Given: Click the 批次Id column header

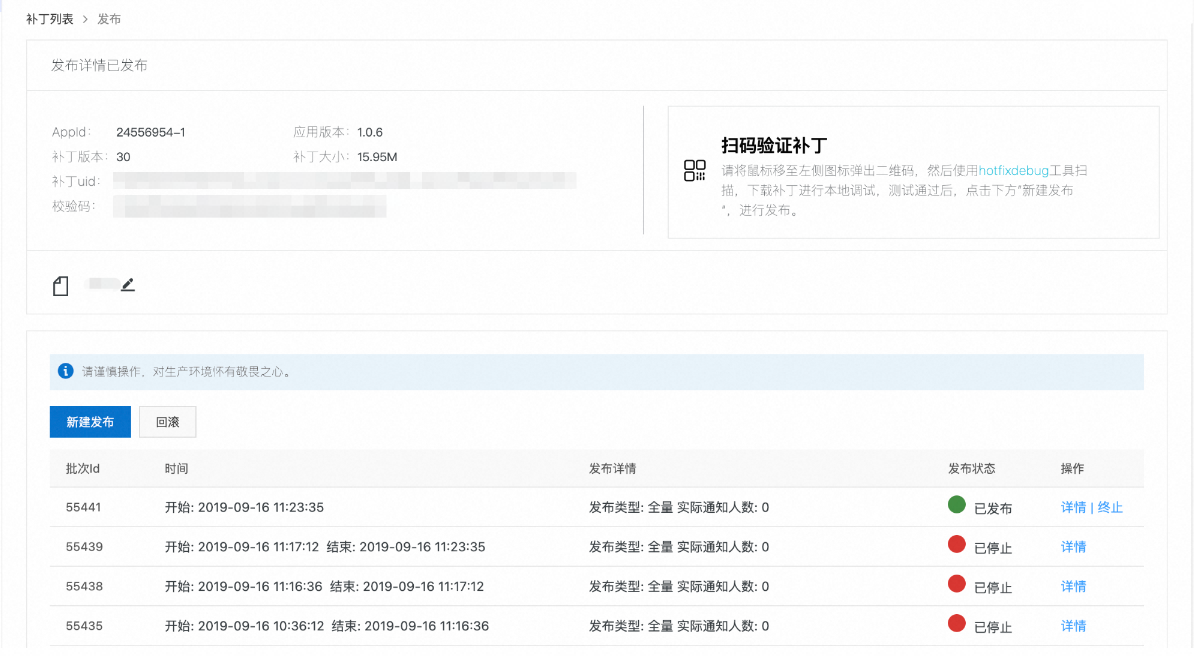Looking at the screenshot, I should pos(82,469).
